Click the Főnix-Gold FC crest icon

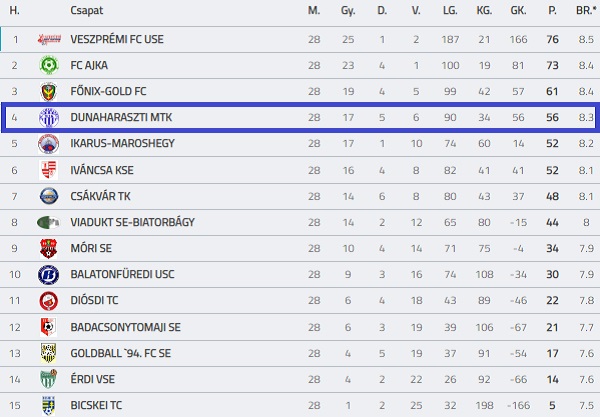point(48,92)
